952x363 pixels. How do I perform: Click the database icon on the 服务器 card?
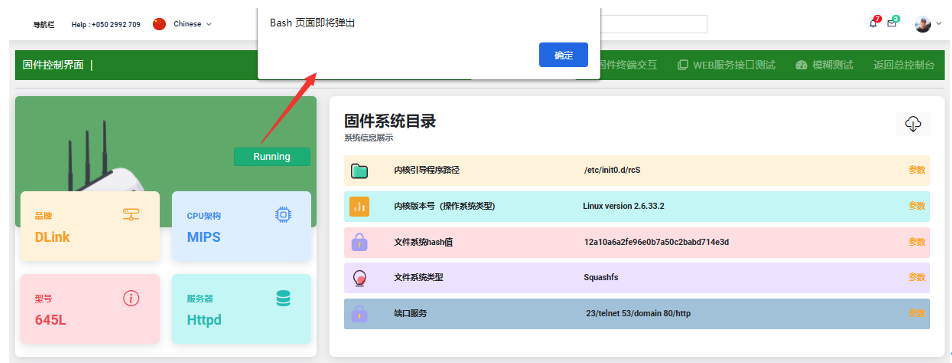[x=283, y=298]
